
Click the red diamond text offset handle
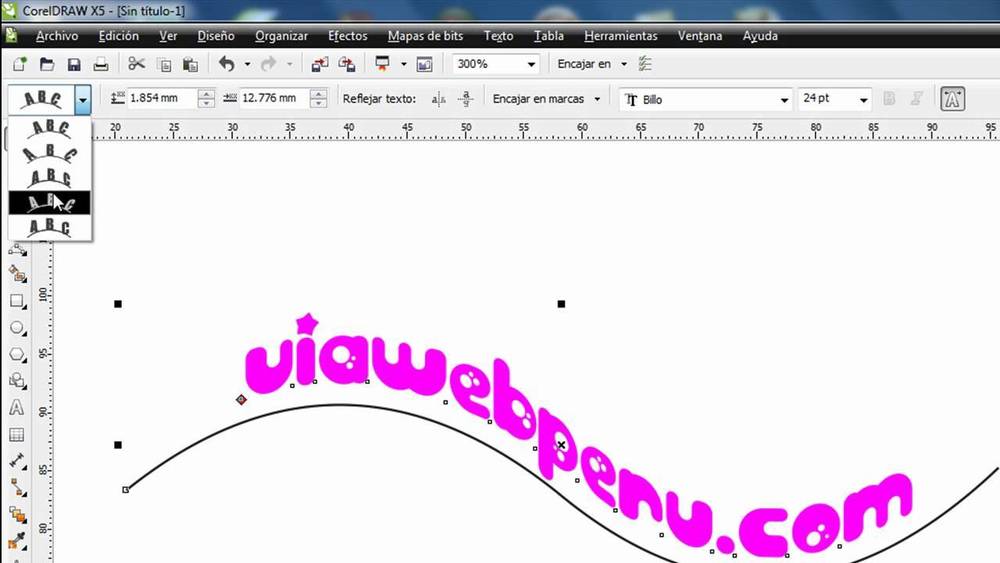(x=241, y=400)
